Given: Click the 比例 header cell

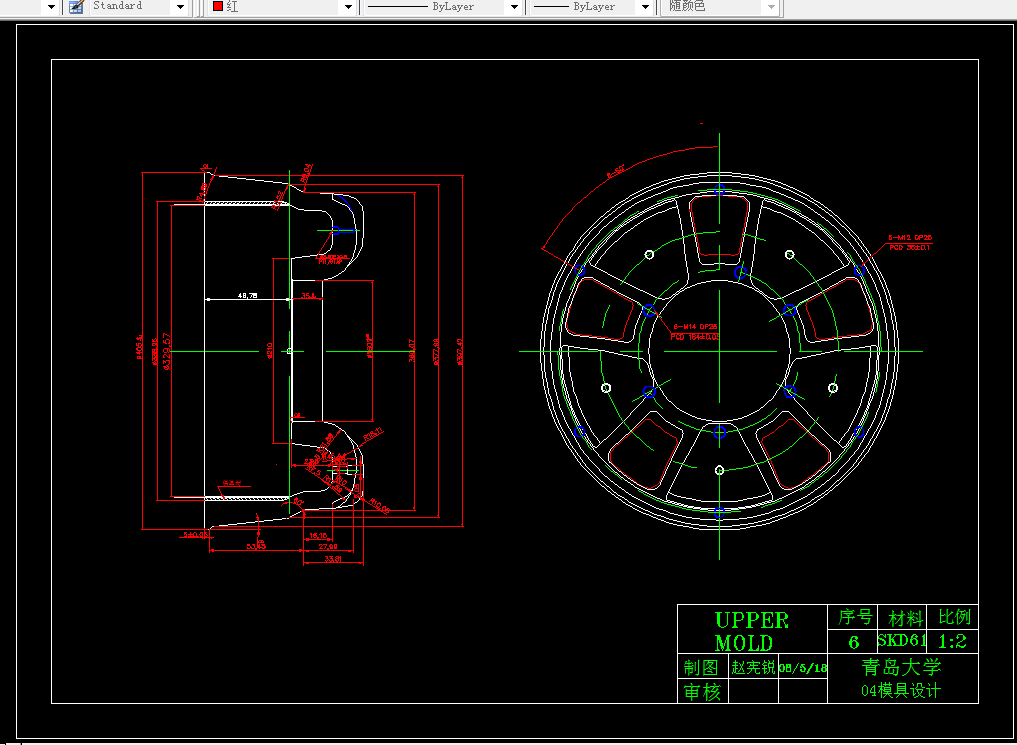Looking at the screenshot, I should tap(954, 617).
